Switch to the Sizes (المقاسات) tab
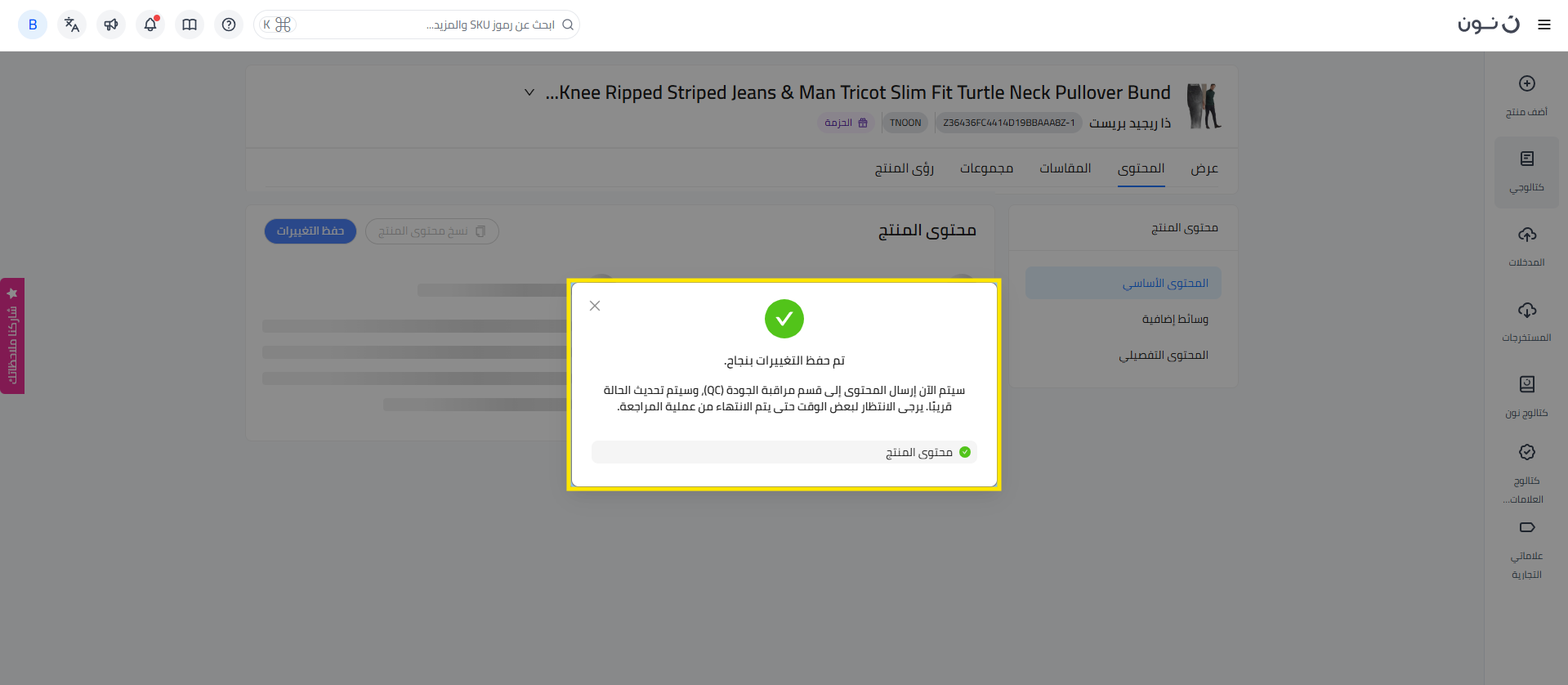 tap(1065, 168)
